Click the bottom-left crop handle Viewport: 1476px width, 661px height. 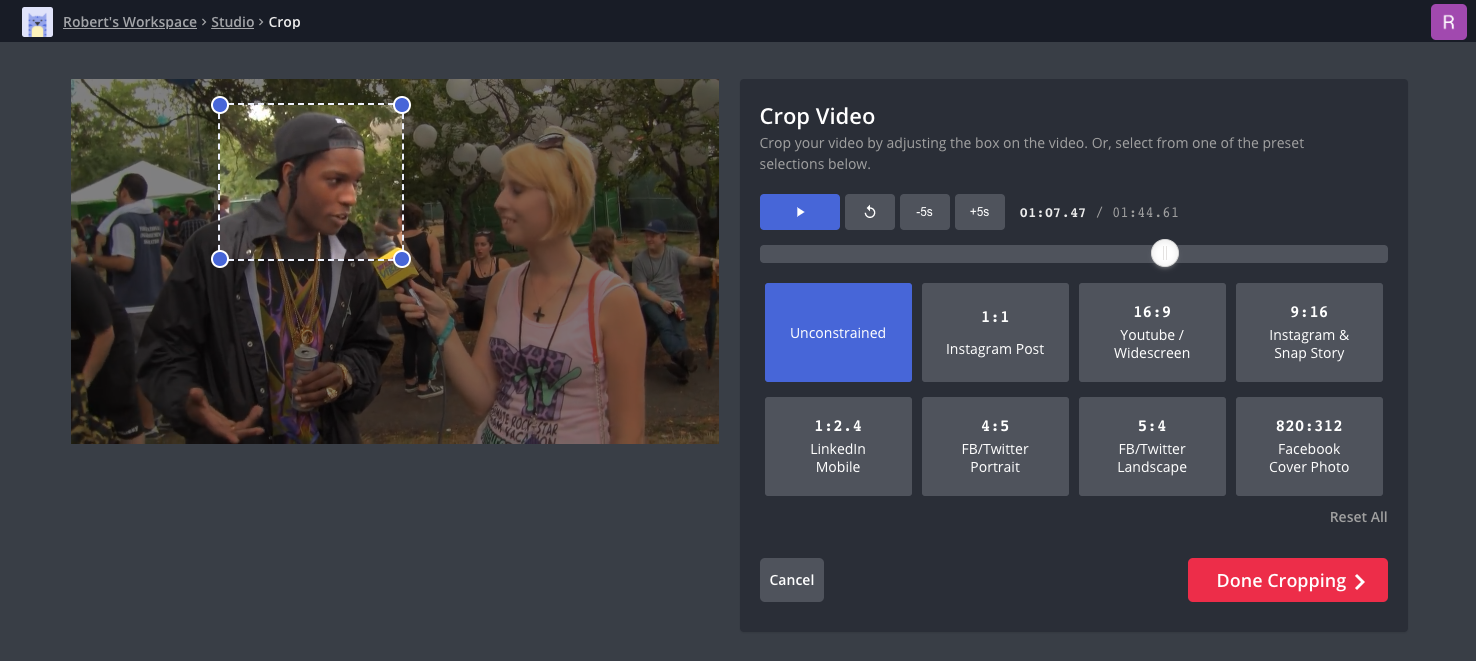[220, 260]
